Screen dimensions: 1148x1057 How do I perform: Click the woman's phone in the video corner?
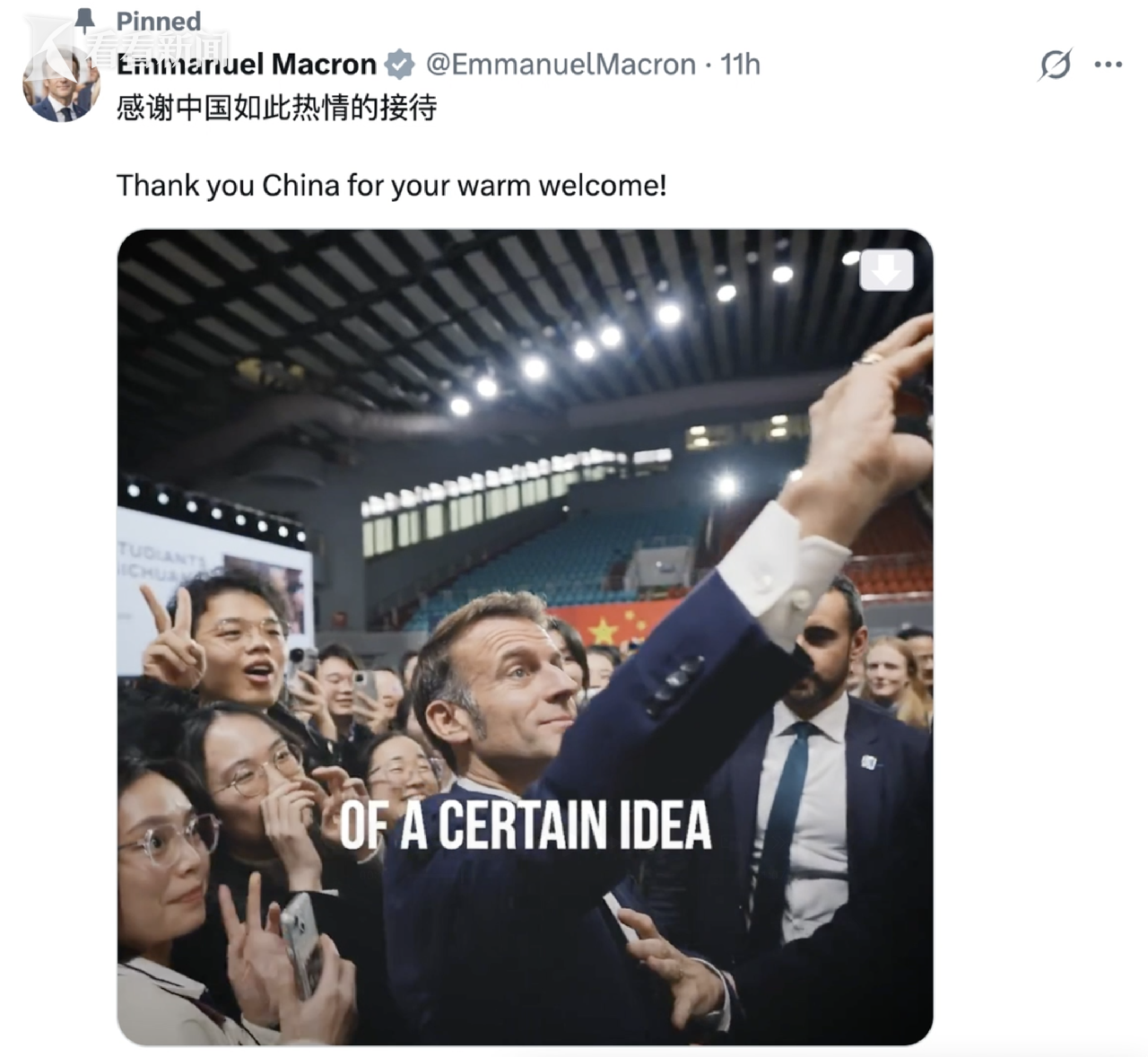pyautogui.click(x=301, y=942)
